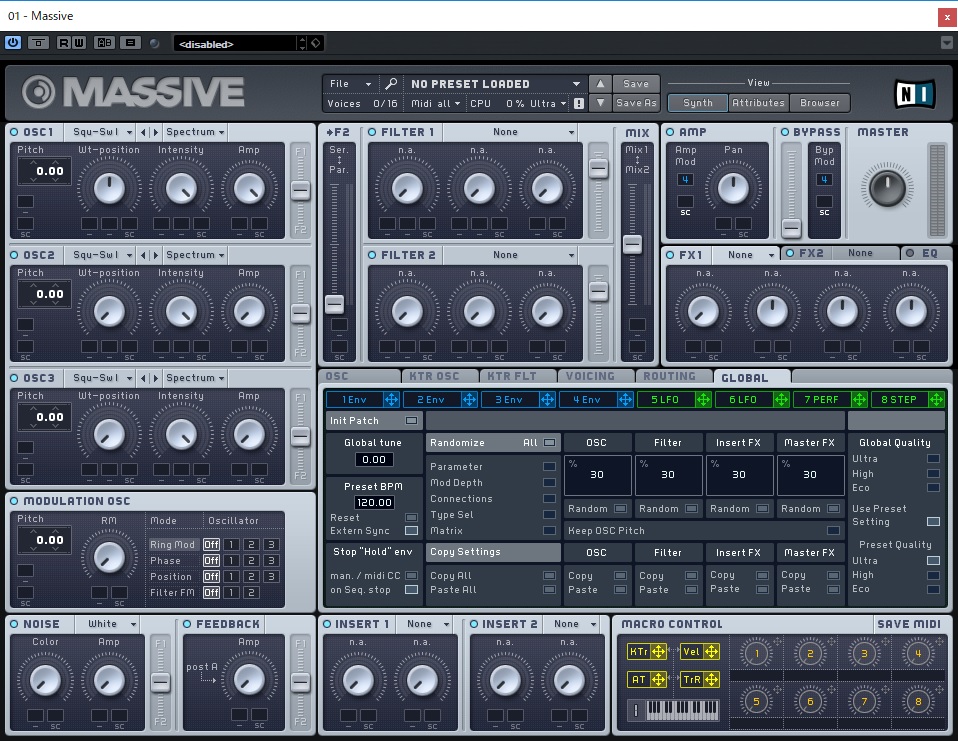Click the plugin power bypass icon
958x741 pixels.
(x=12, y=43)
